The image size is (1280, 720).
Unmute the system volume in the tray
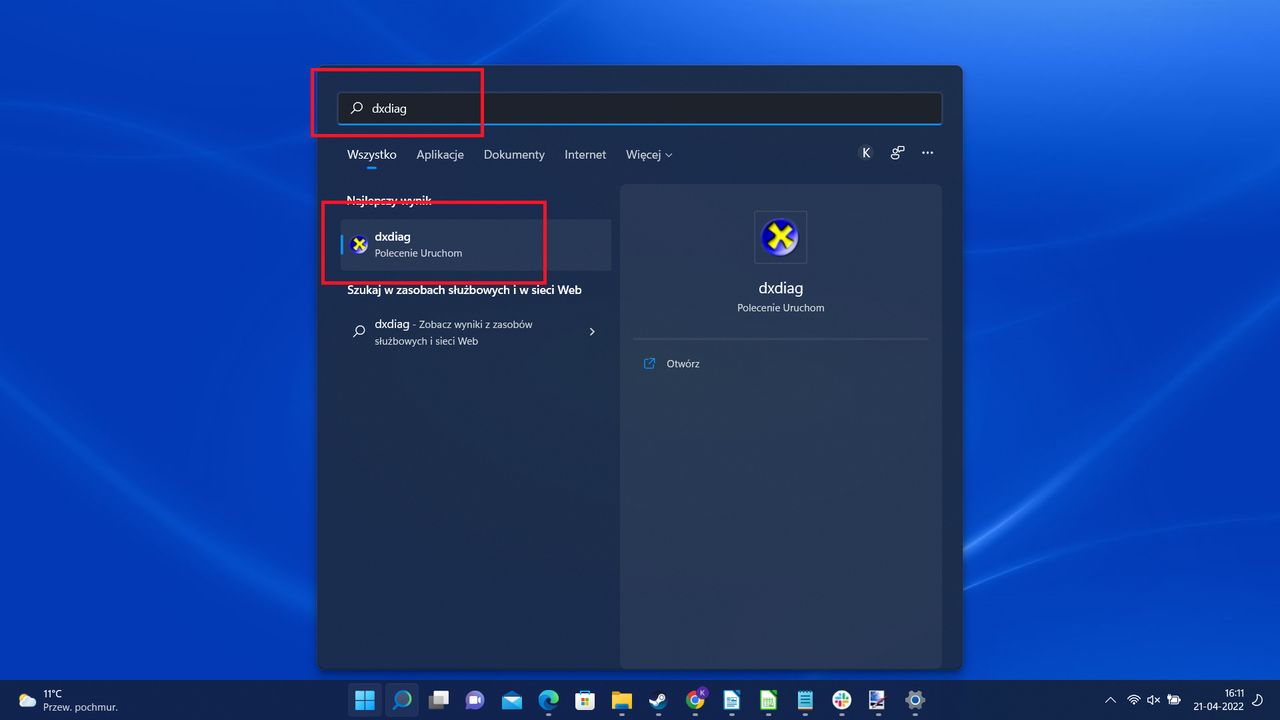(x=1153, y=700)
